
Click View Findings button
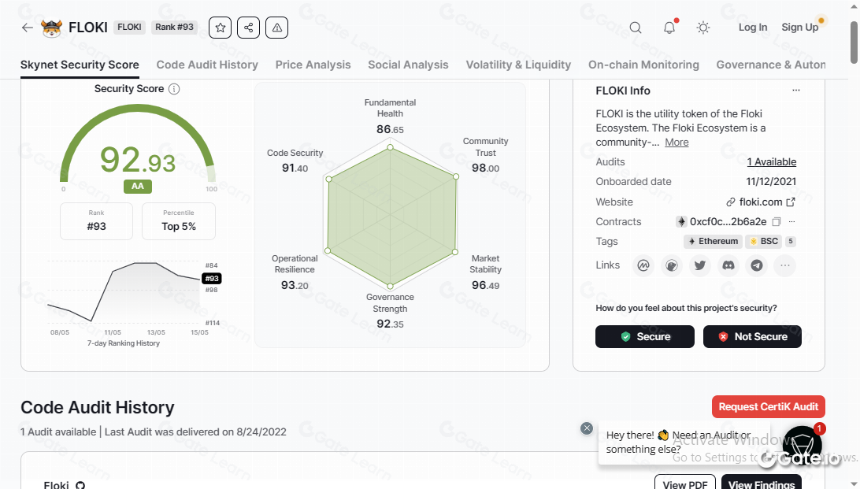761,484
